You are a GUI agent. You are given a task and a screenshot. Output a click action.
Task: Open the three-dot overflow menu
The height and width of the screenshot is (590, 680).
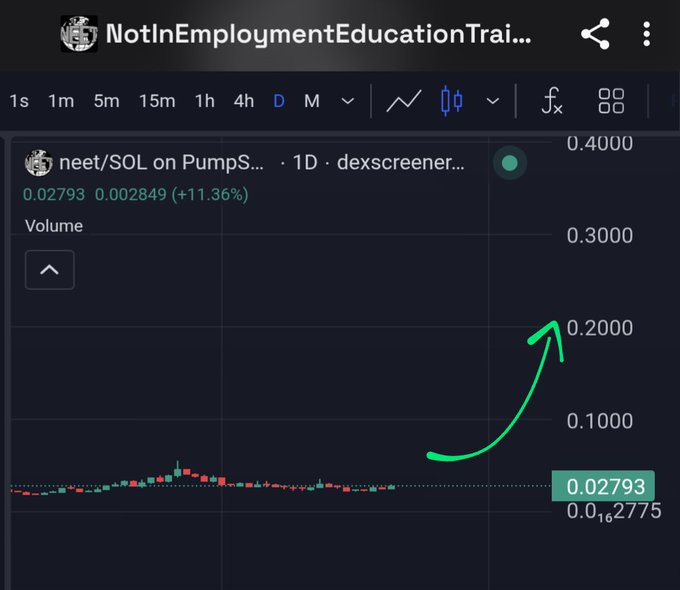pos(646,33)
